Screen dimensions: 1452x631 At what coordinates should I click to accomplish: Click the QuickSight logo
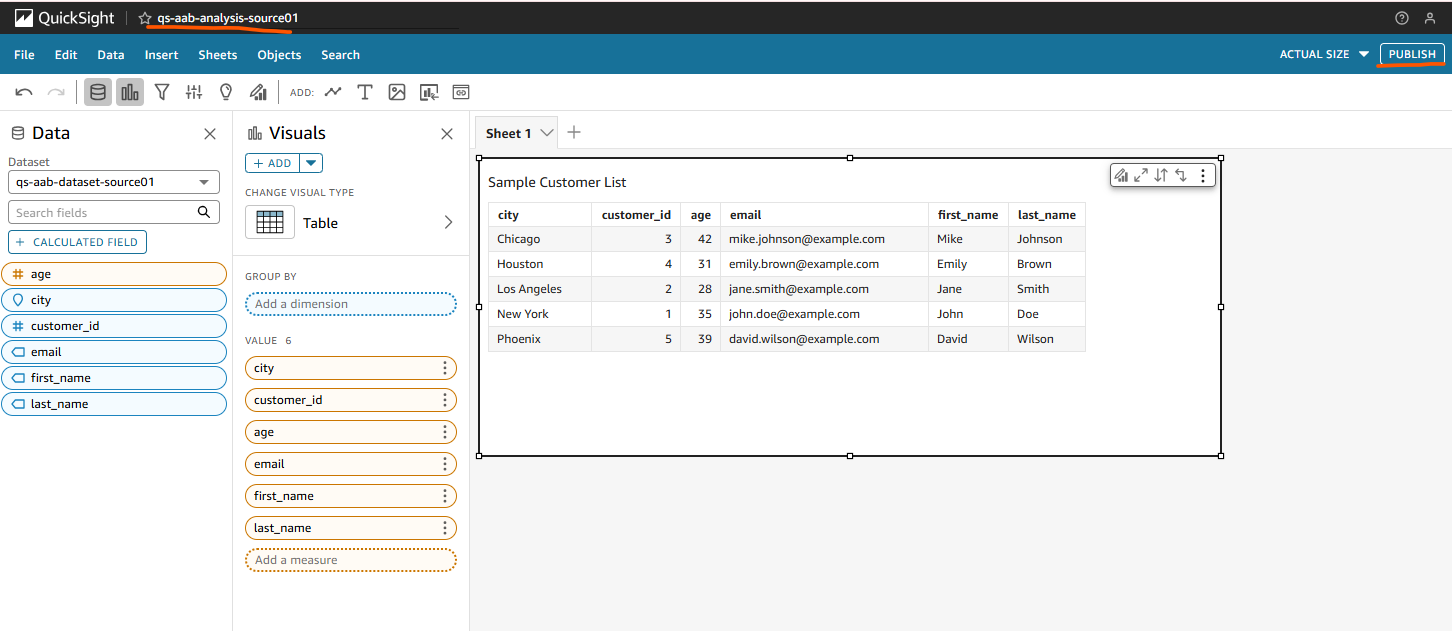[64, 18]
